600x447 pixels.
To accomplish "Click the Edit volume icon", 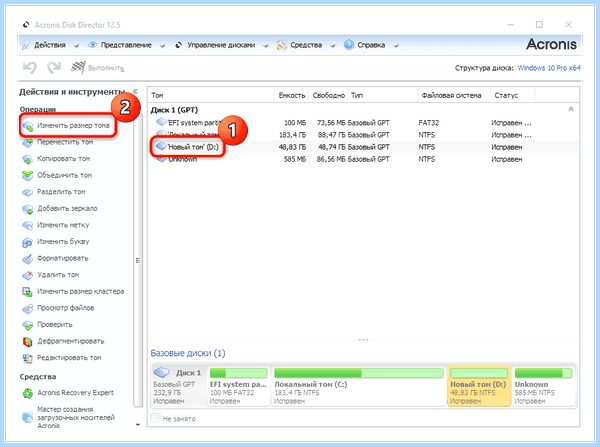I will tap(28, 358).
